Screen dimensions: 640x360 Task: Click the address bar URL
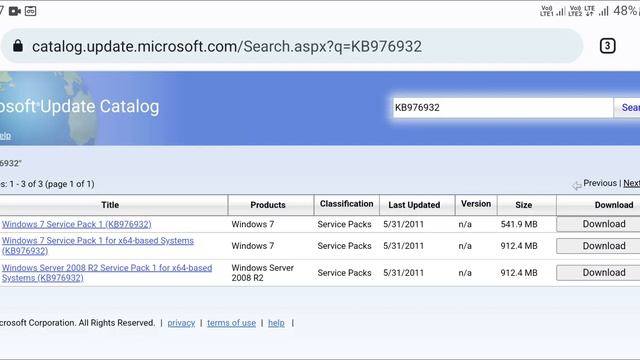227,46
